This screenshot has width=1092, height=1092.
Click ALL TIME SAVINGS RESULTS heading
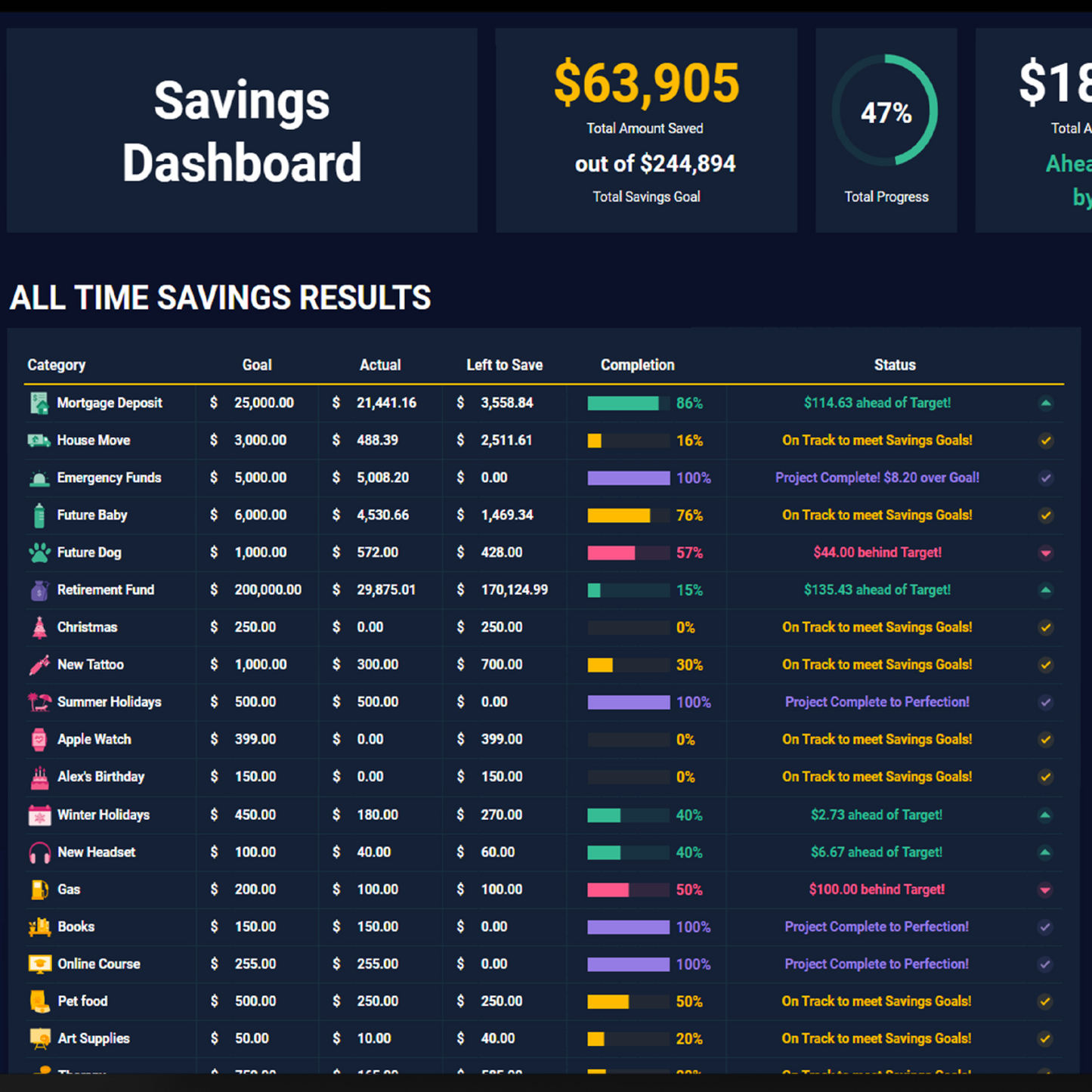[220, 298]
